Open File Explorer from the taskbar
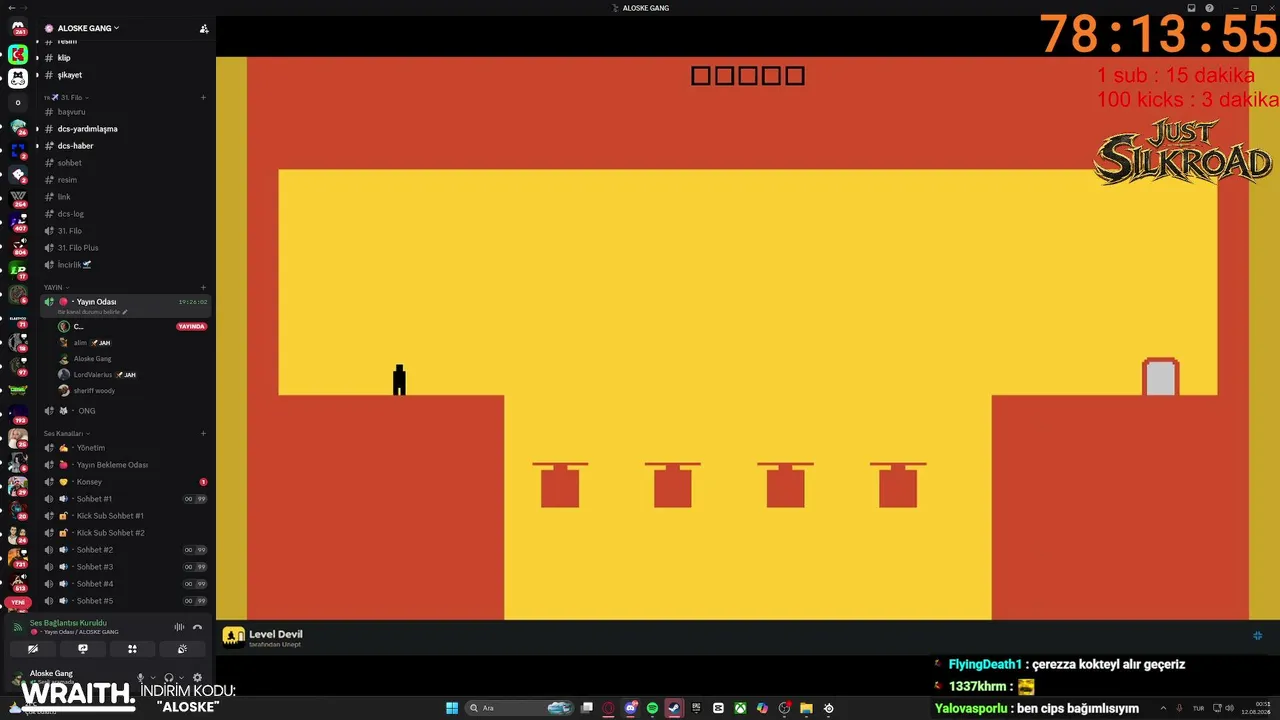 pos(806,708)
